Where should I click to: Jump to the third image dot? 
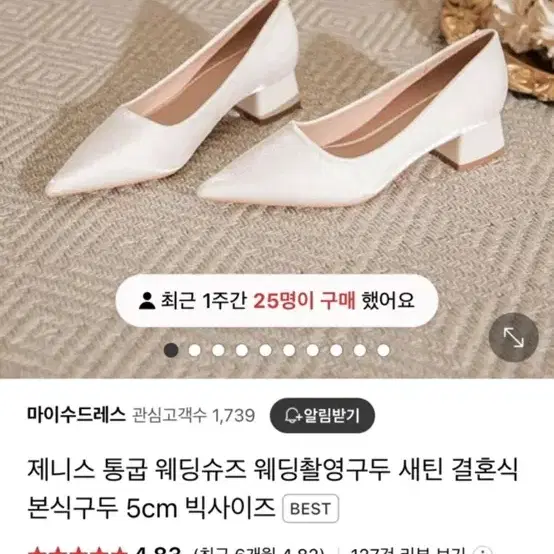[218, 350]
